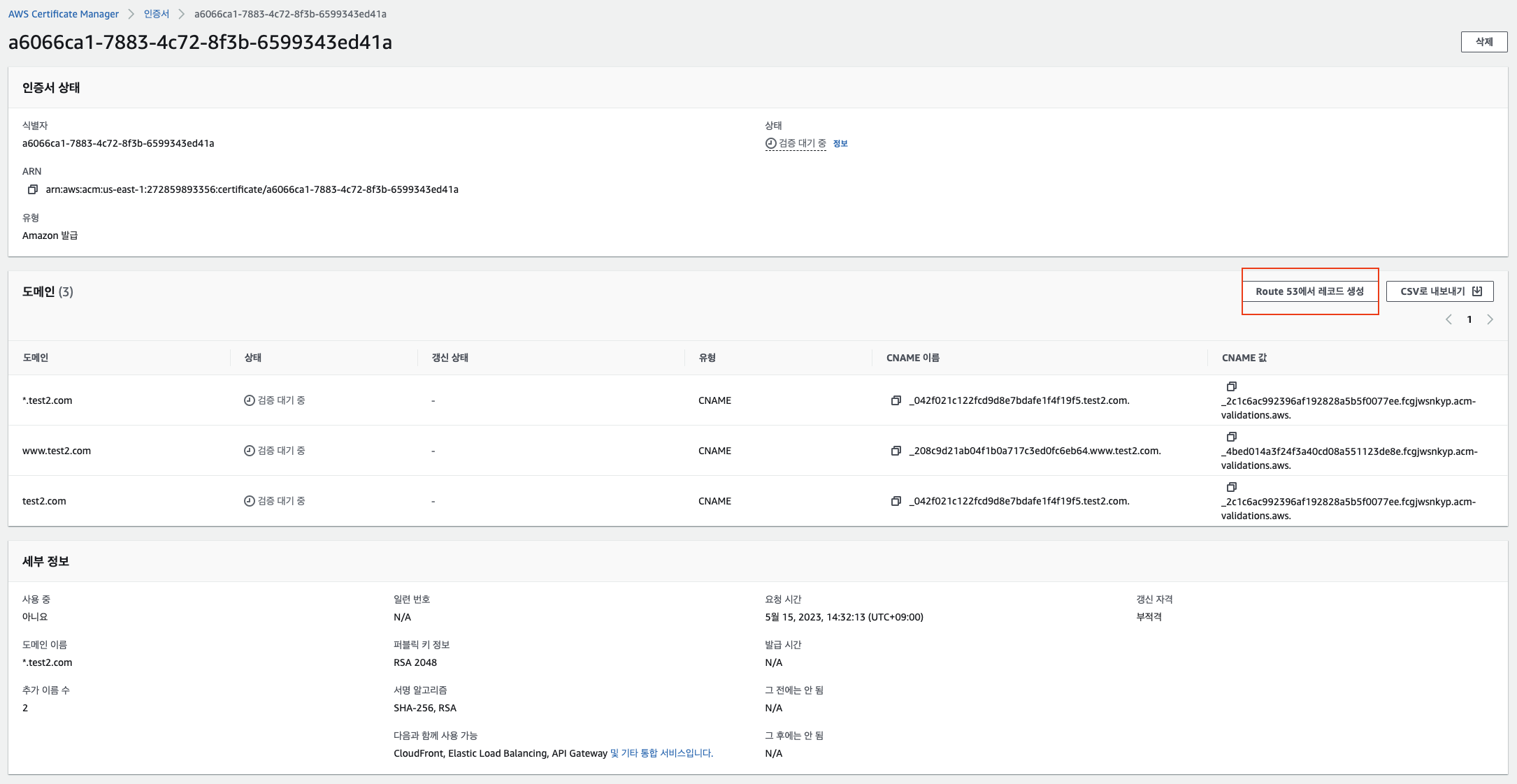Copy CNAME name for www.test2.com row
Viewport: 1517px width, 784px height.
pos(896,451)
